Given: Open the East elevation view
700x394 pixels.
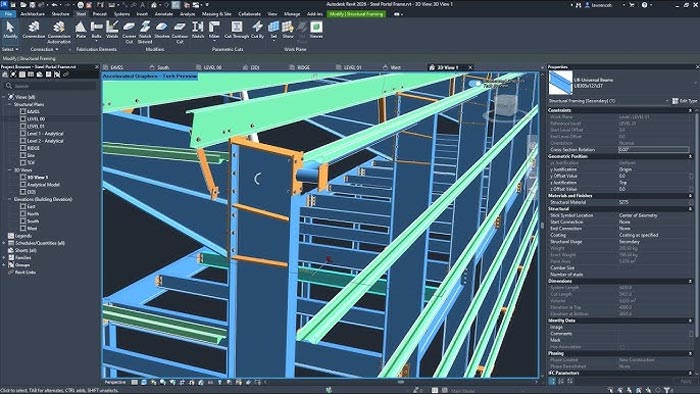Looking at the screenshot, I should 31,207.
